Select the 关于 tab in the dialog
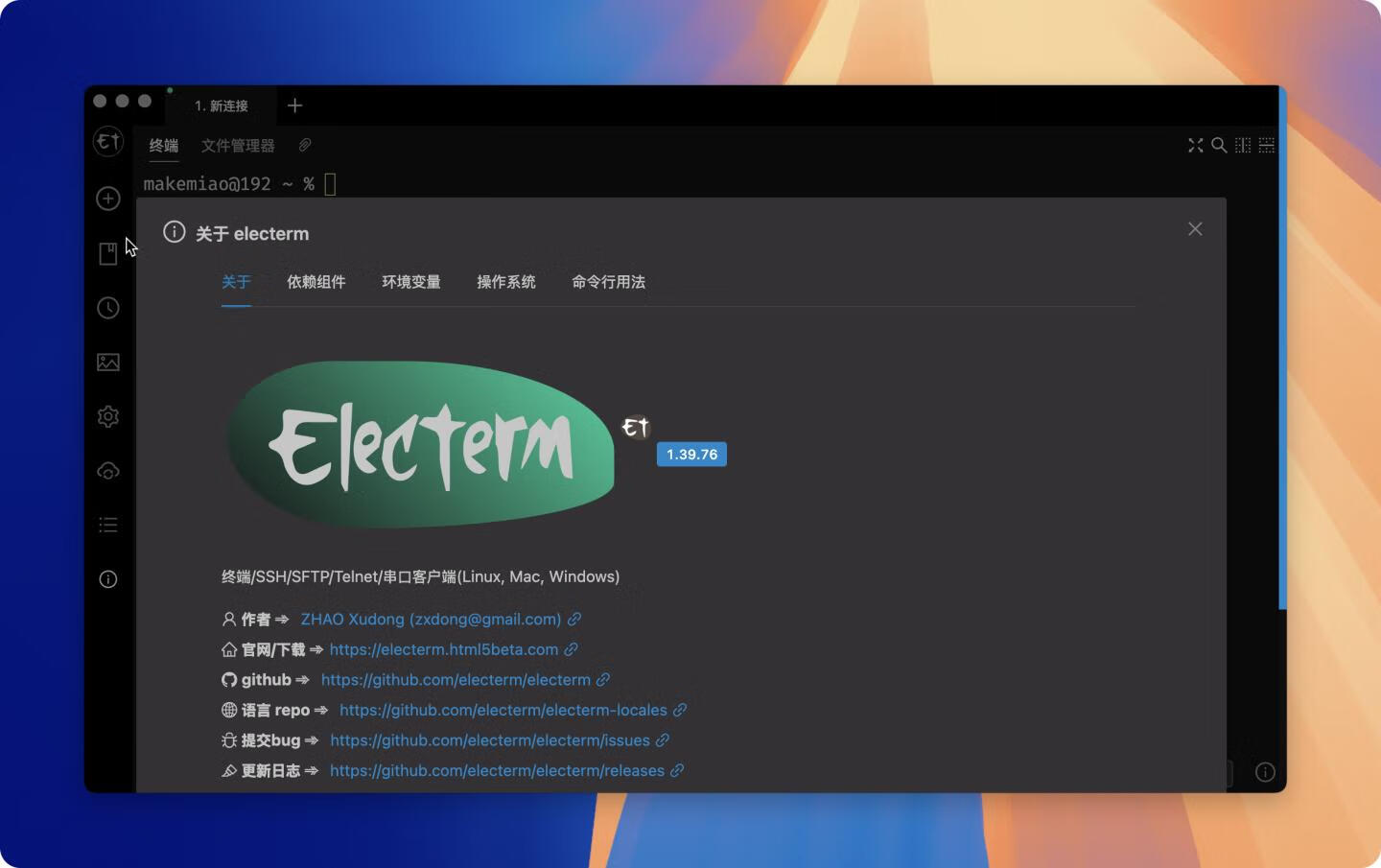Screen dimensions: 1381x868 236,282
